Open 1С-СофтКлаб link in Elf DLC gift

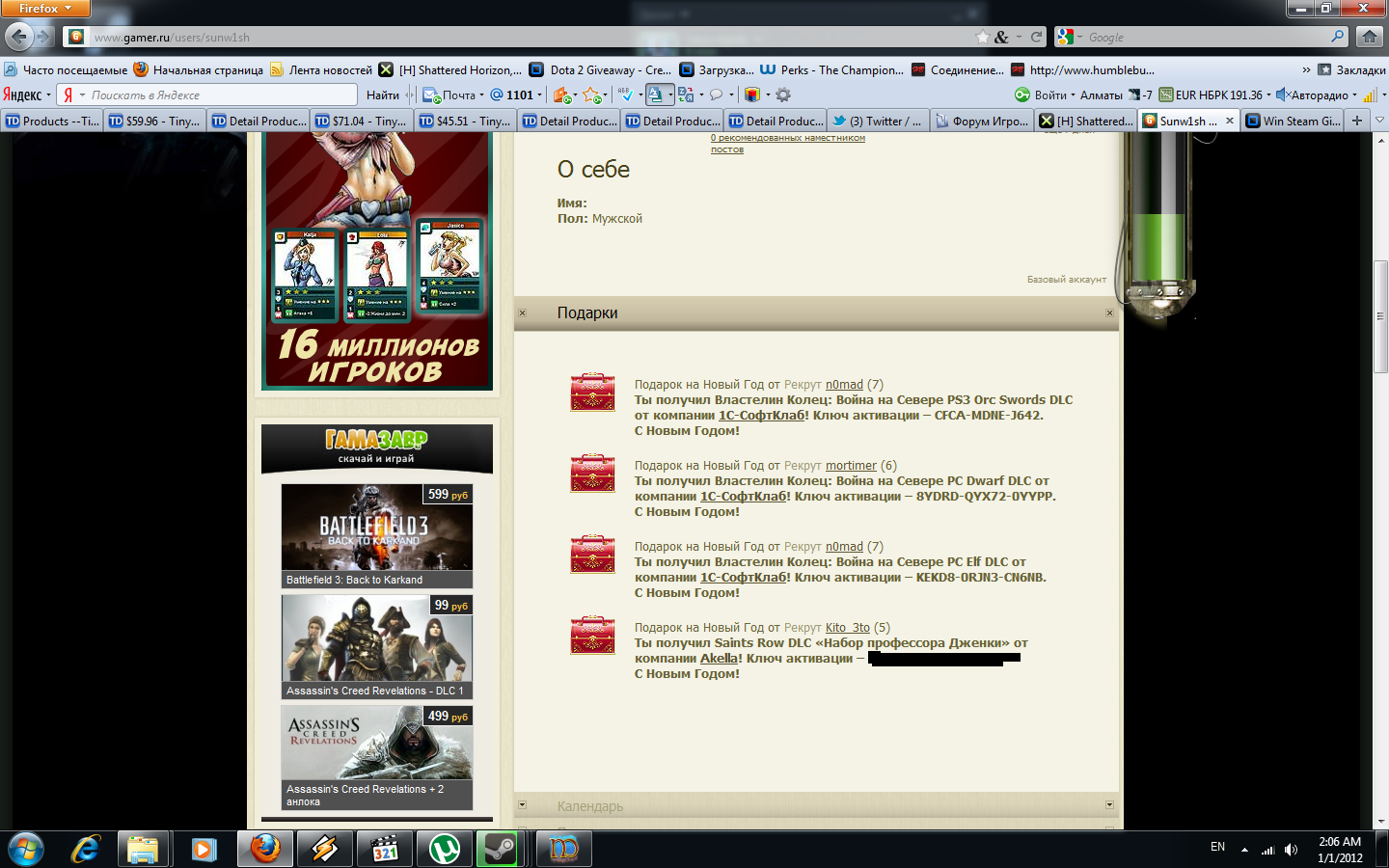[x=743, y=577]
